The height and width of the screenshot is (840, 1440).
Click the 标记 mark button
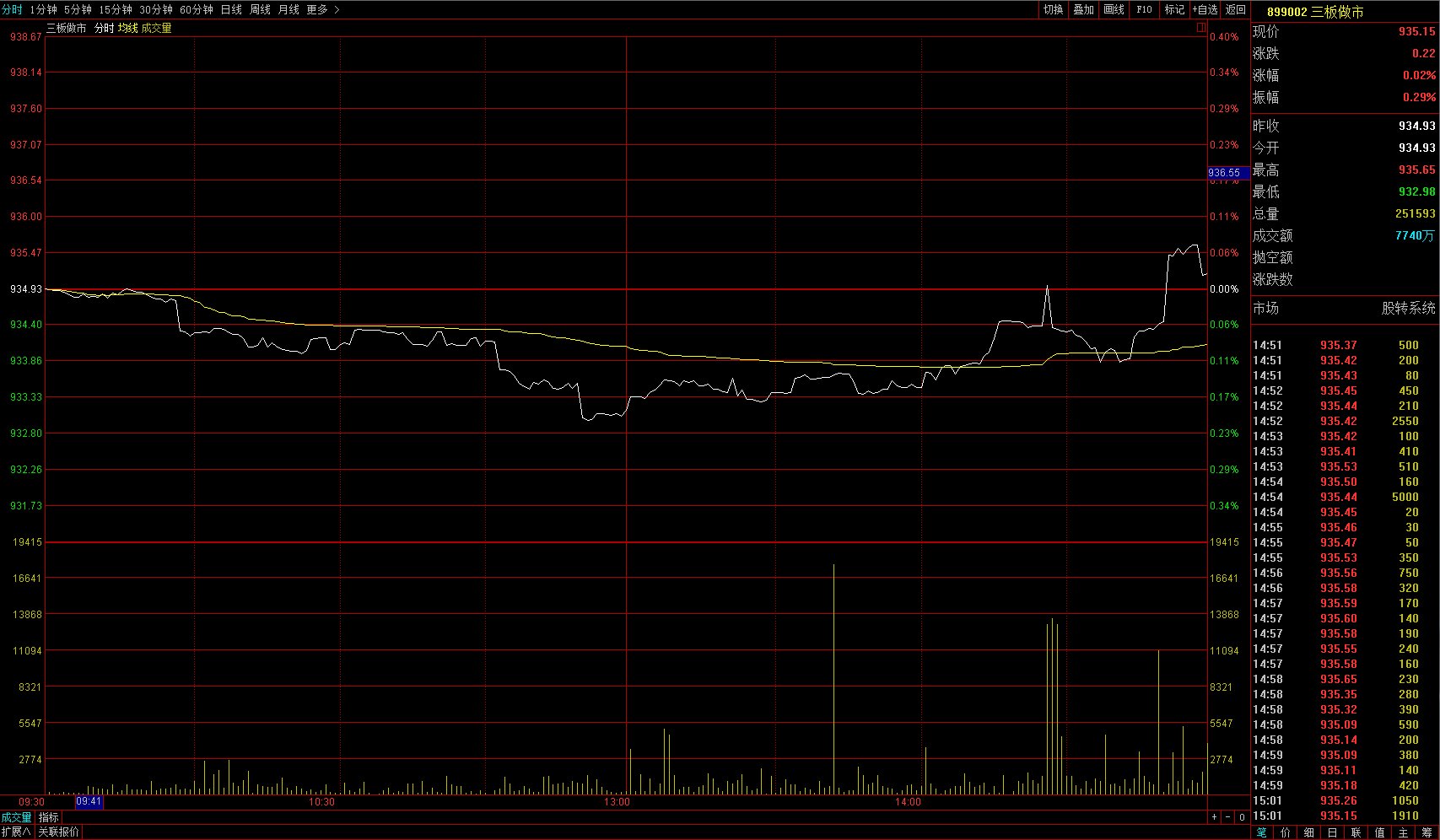click(1174, 9)
